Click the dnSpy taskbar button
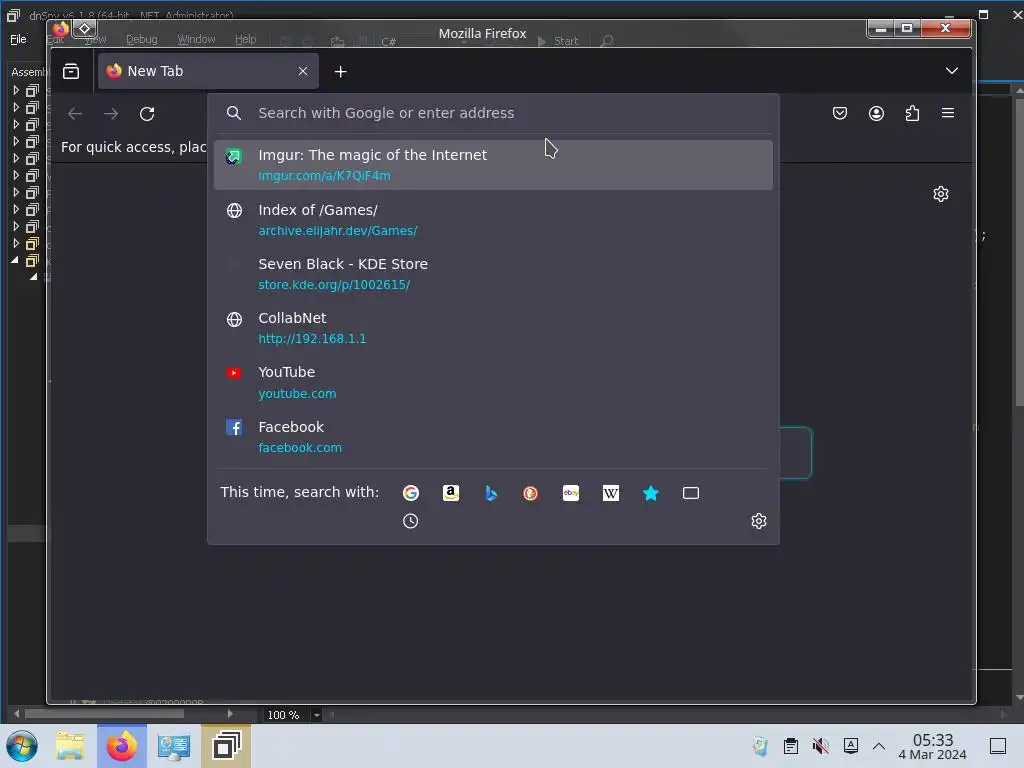This screenshot has width=1024, height=768. point(226,746)
